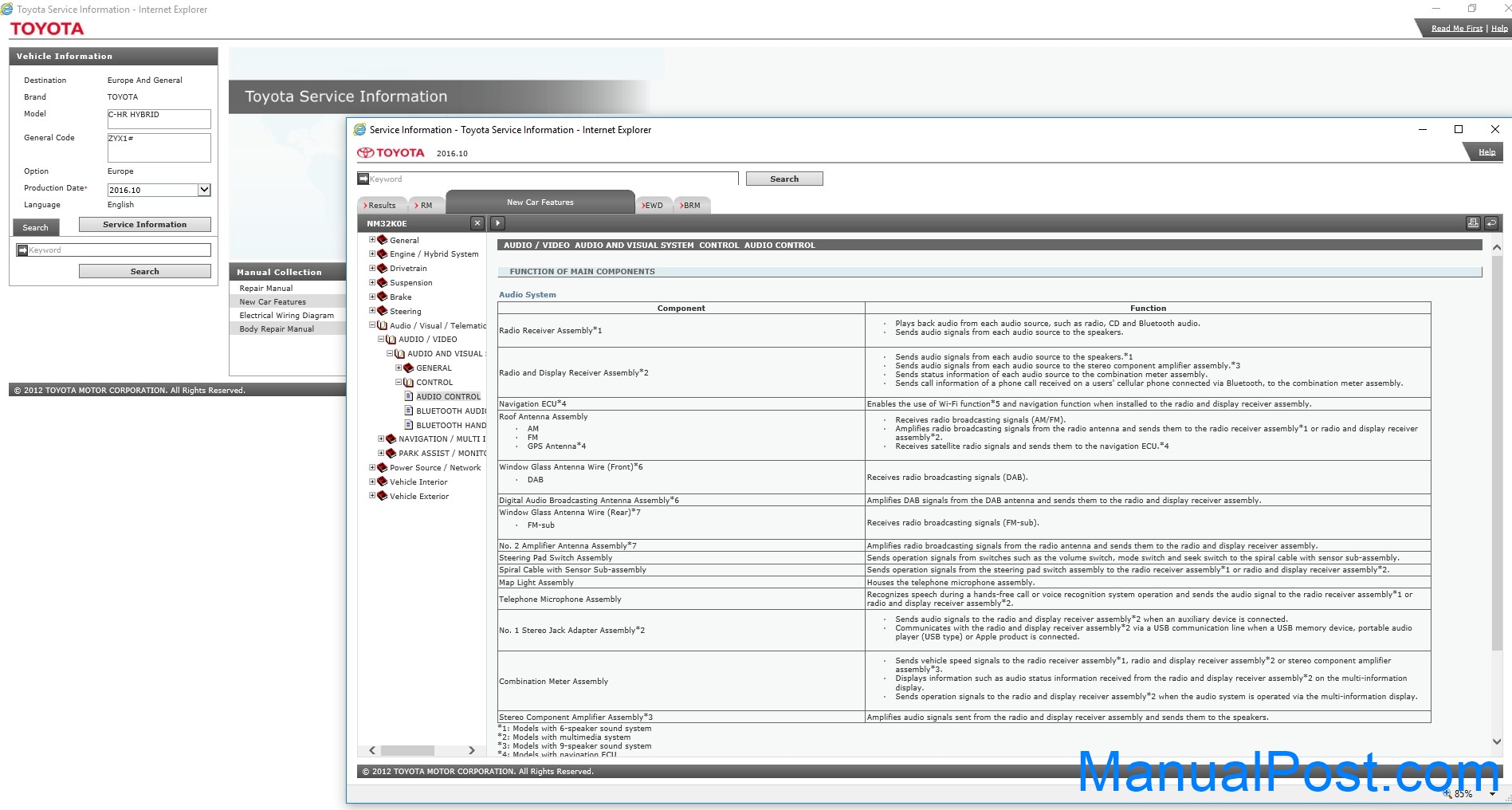Click the Toyota logo in the Service Information window
Screen dimensions: 1512x810
(391, 152)
